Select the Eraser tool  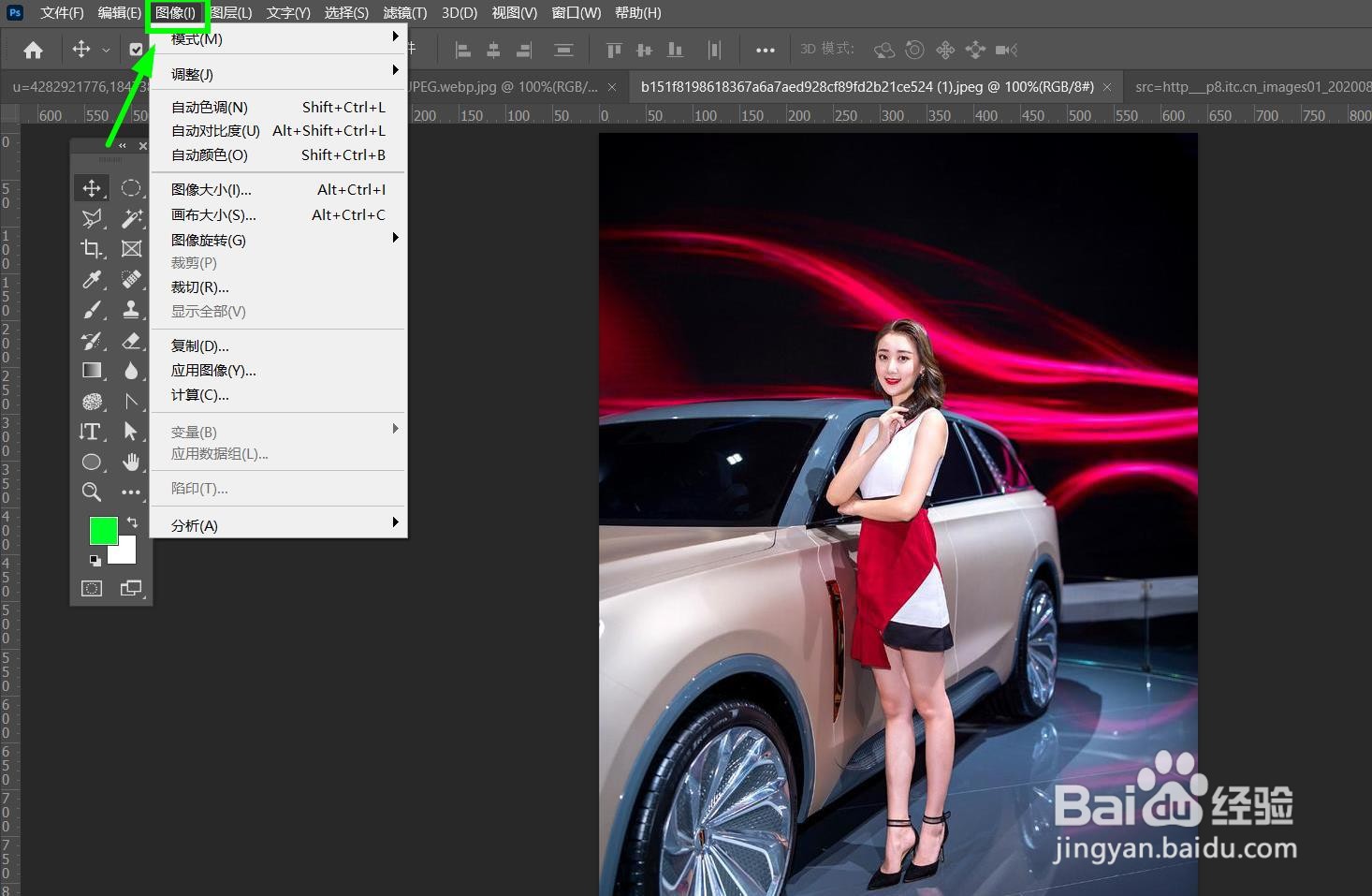click(131, 340)
